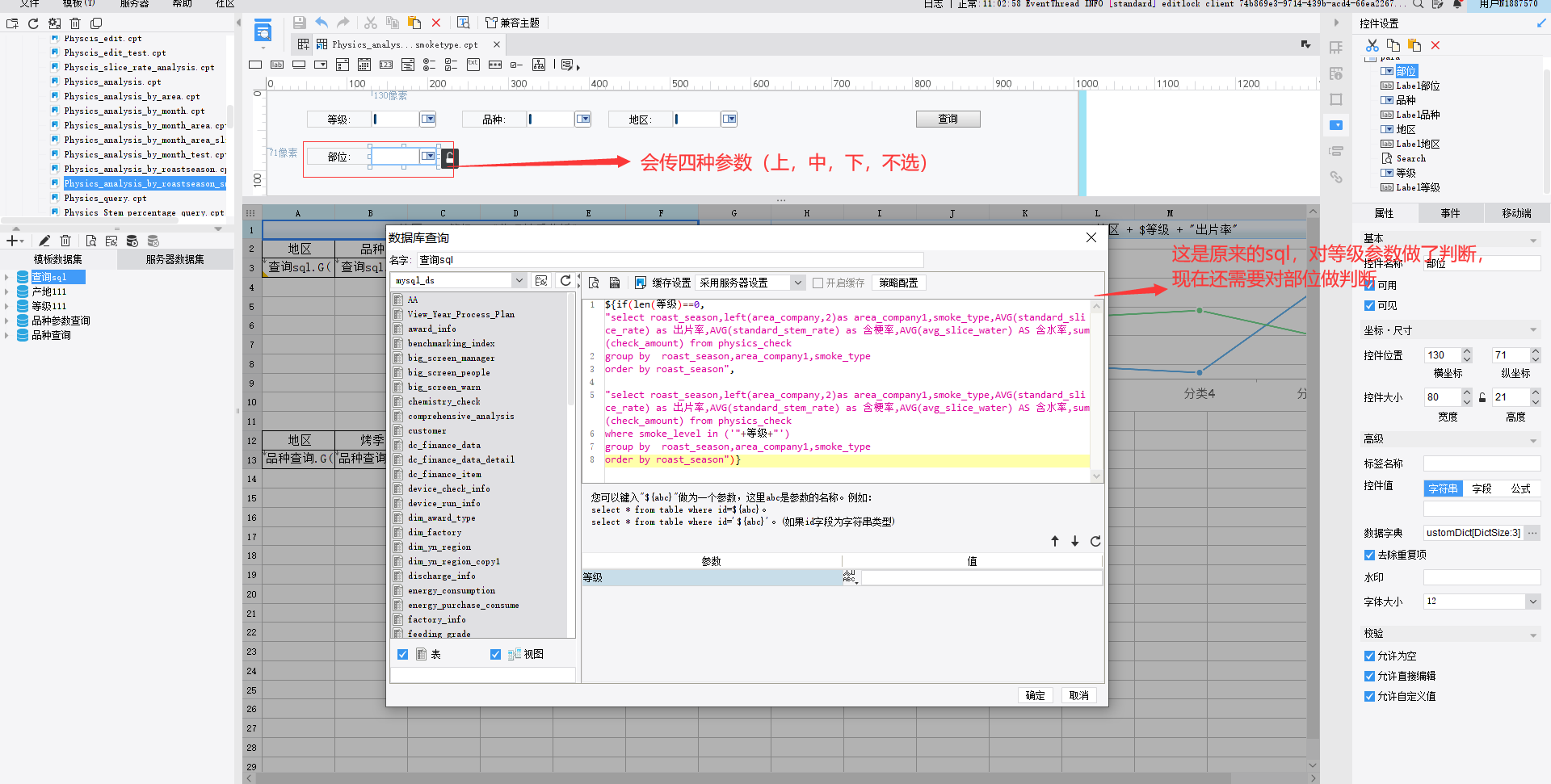Image resolution: width=1551 pixels, height=784 pixels.
Task: Toggle the 去除重复项 checkbox
Action: (x=1369, y=555)
